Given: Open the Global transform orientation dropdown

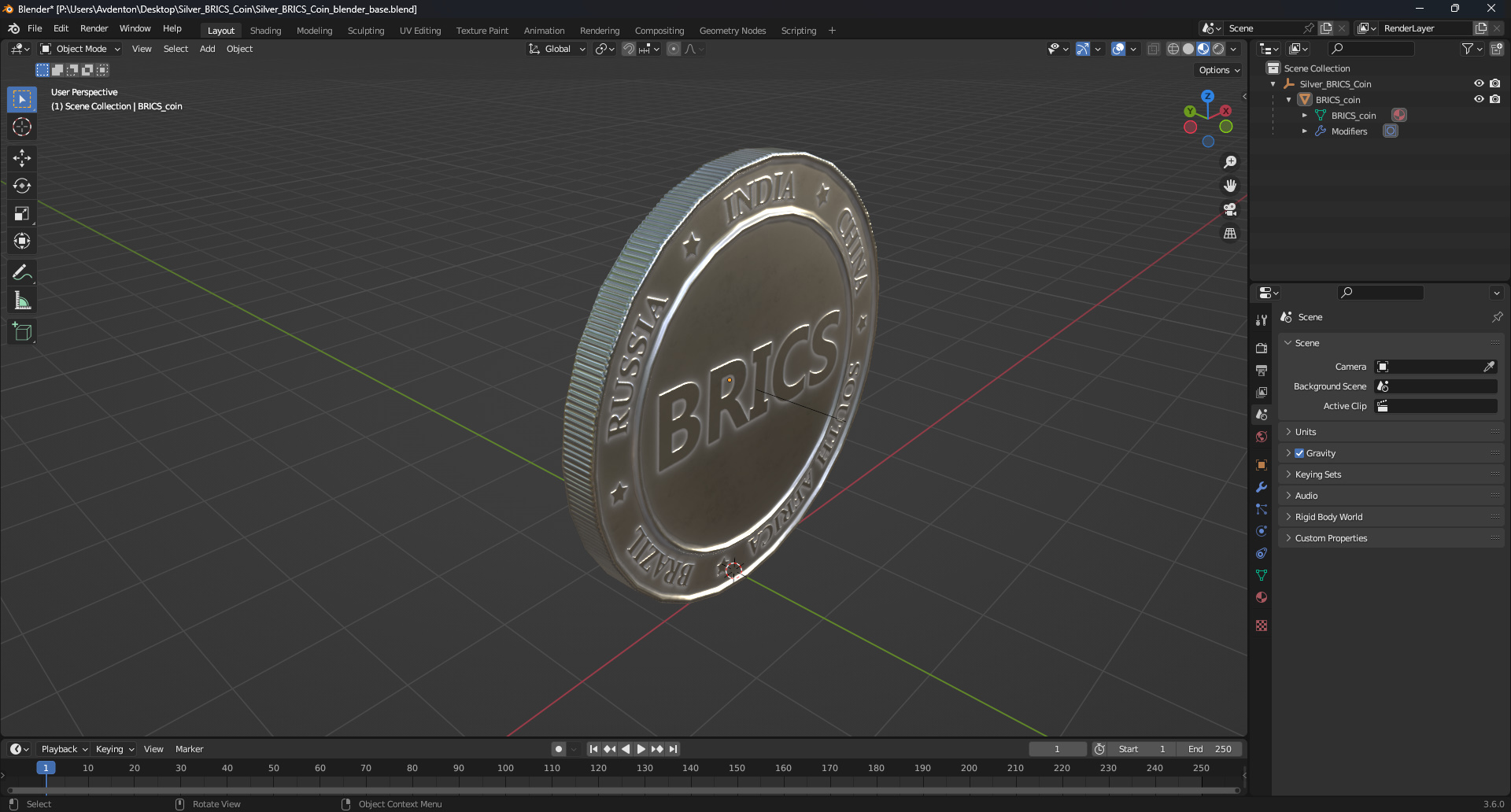Looking at the screenshot, I should 557,49.
